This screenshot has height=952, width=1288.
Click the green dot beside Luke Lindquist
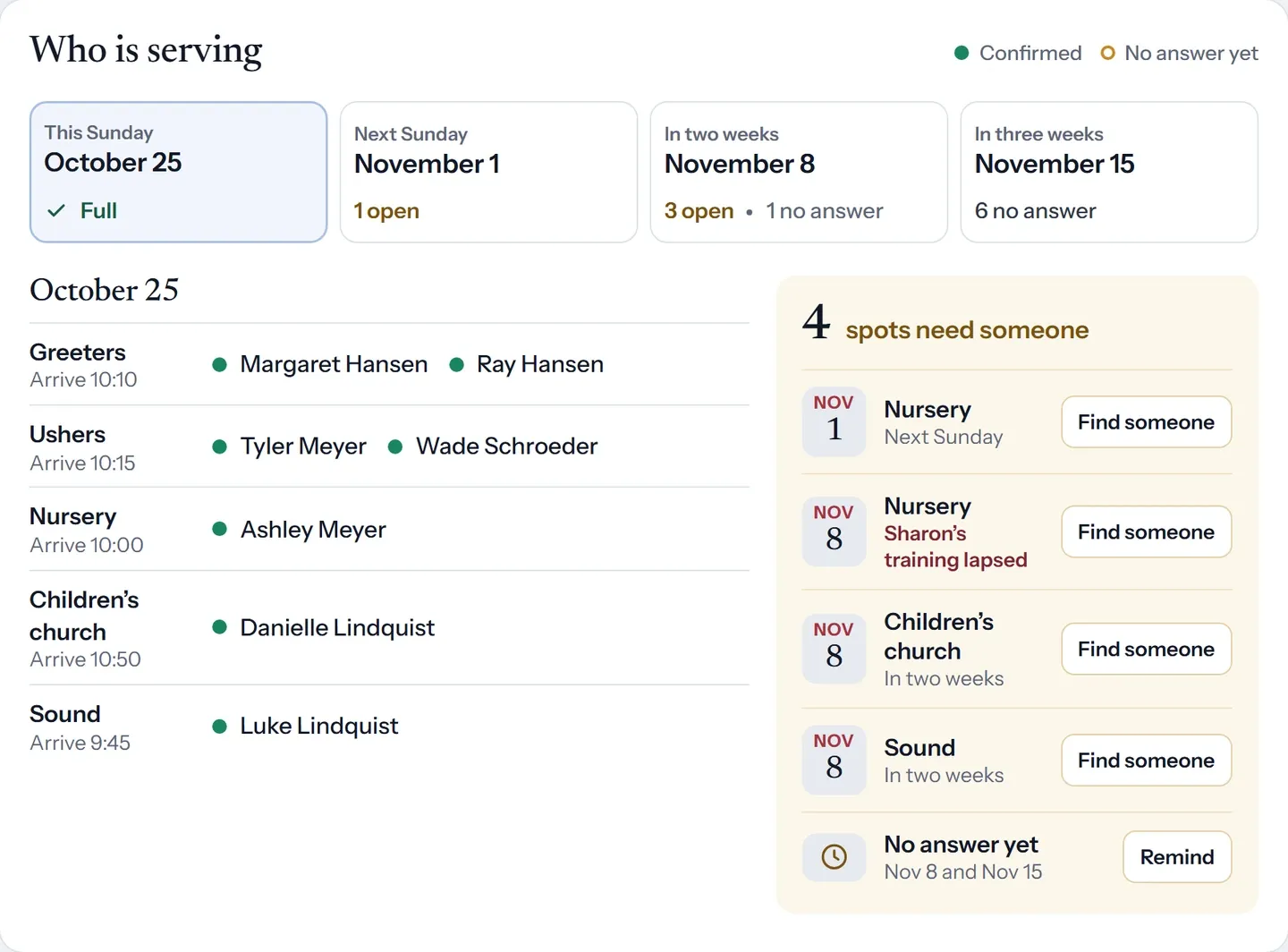[x=219, y=727]
